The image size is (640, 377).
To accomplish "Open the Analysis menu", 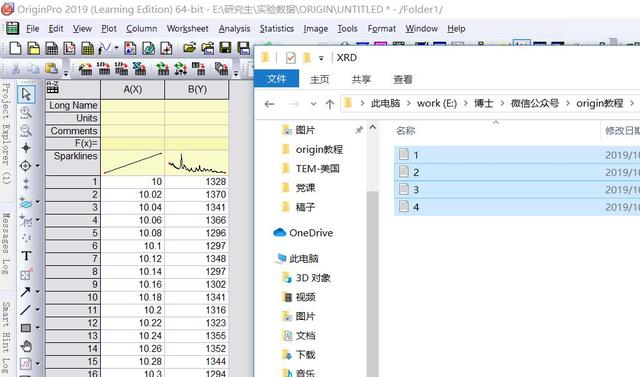I will [234, 29].
